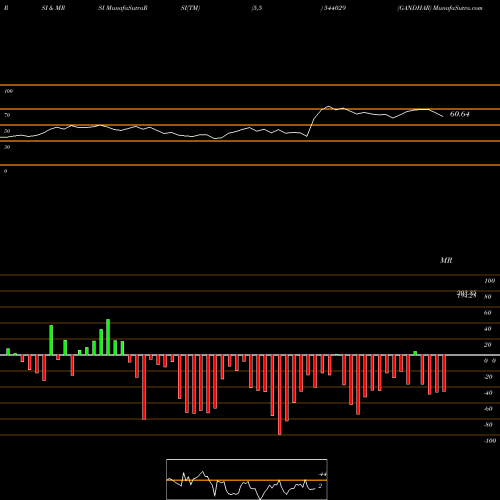Open the mini line chart thumbnail at the bottom
Image resolution: width=500 pixels, height=500 pixels.
[x=247, y=479]
